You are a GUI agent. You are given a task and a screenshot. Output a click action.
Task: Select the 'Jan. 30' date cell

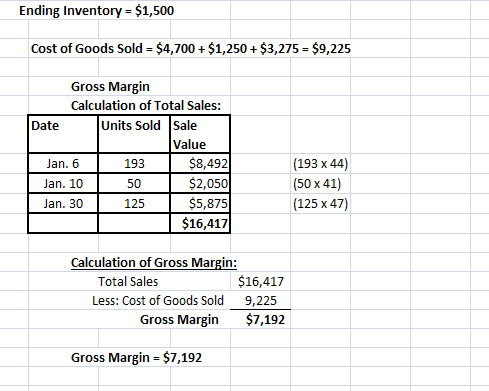[x=63, y=203]
